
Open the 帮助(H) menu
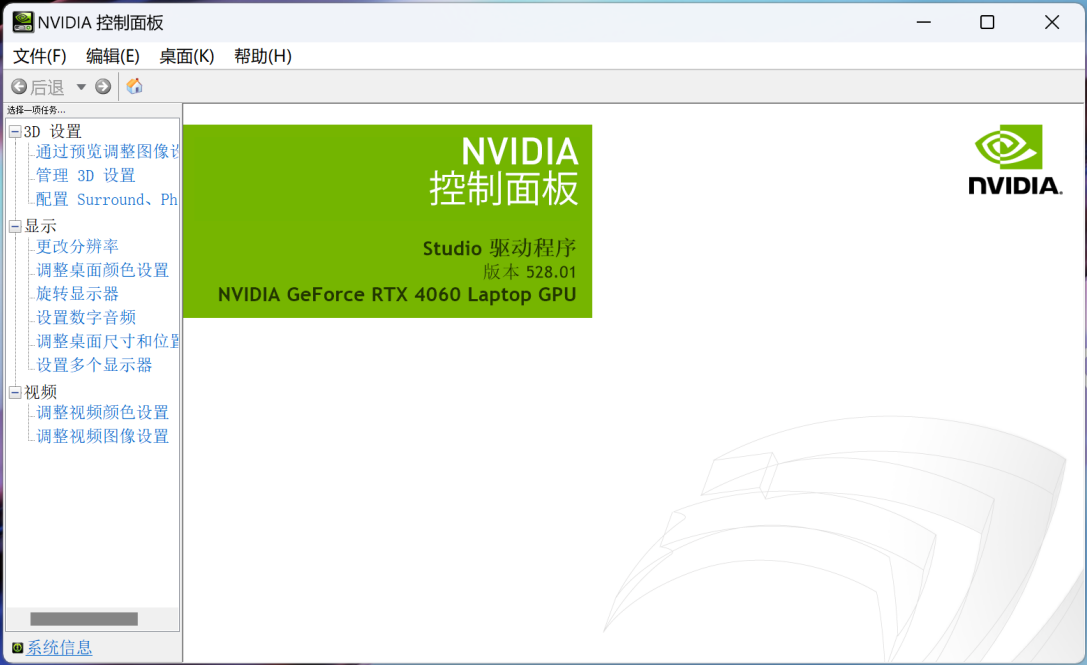[263, 56]
